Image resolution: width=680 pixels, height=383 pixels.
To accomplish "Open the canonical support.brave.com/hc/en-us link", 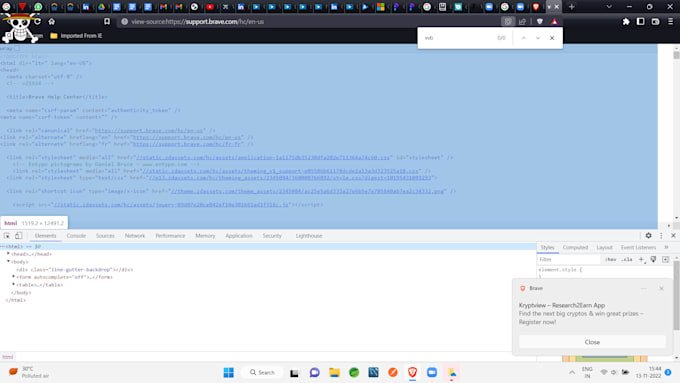I will click(149, 130).
